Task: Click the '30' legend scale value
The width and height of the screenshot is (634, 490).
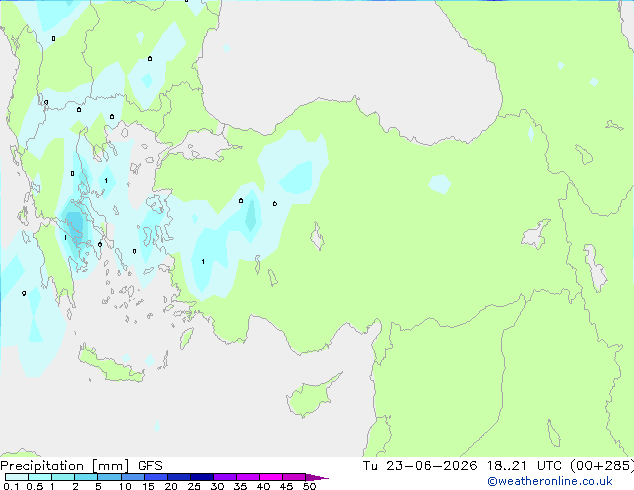Action: pyautogui.click(x=217, y=486)
